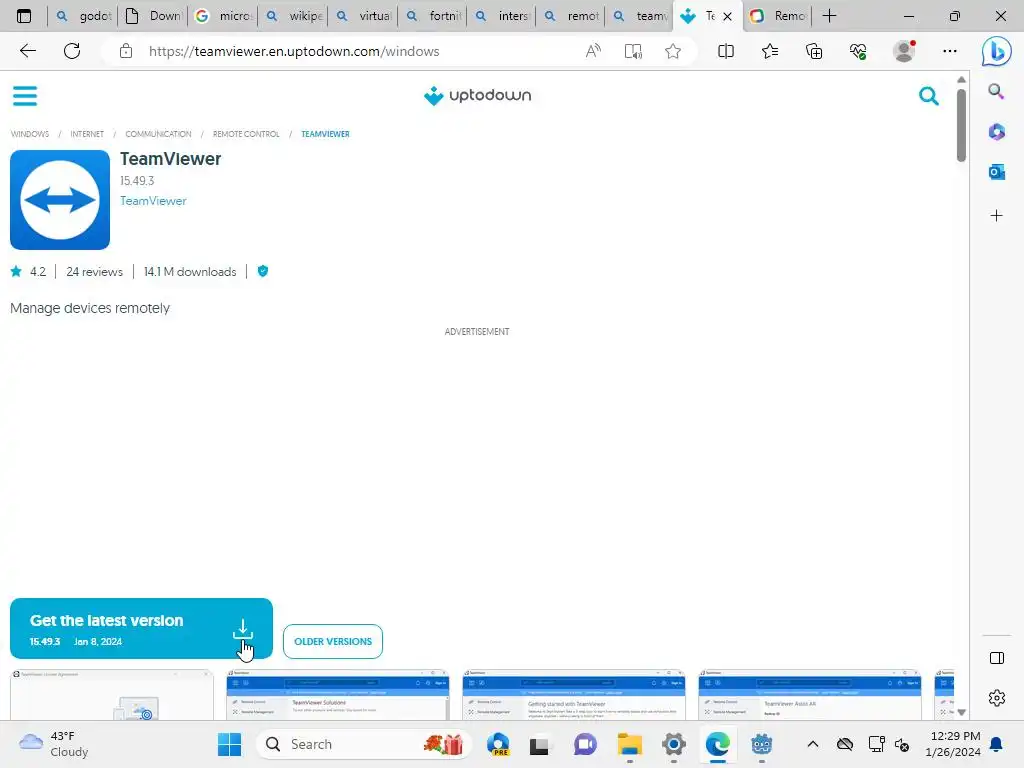Focus the address bar URL field

(x=294, y=51)
